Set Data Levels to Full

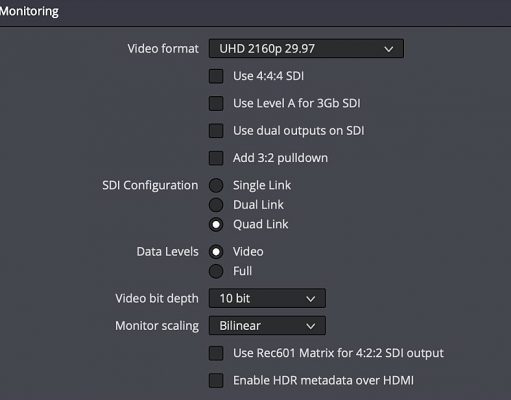coord(216,271)
